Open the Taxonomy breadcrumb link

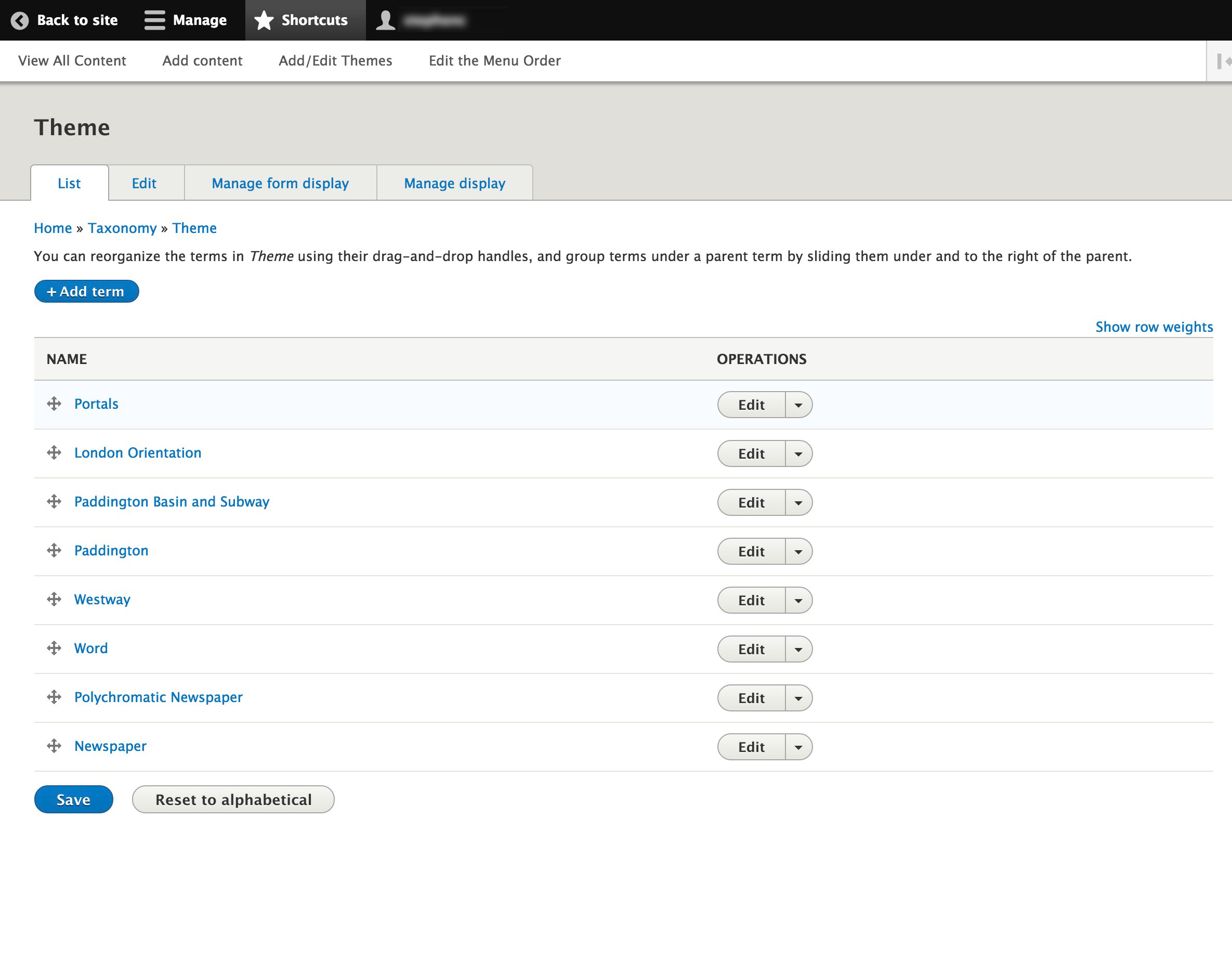pos(122,228)
